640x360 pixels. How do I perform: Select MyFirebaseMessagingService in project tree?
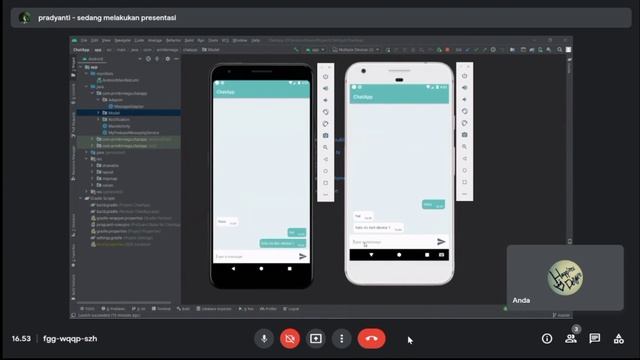(x=131, y=133)
